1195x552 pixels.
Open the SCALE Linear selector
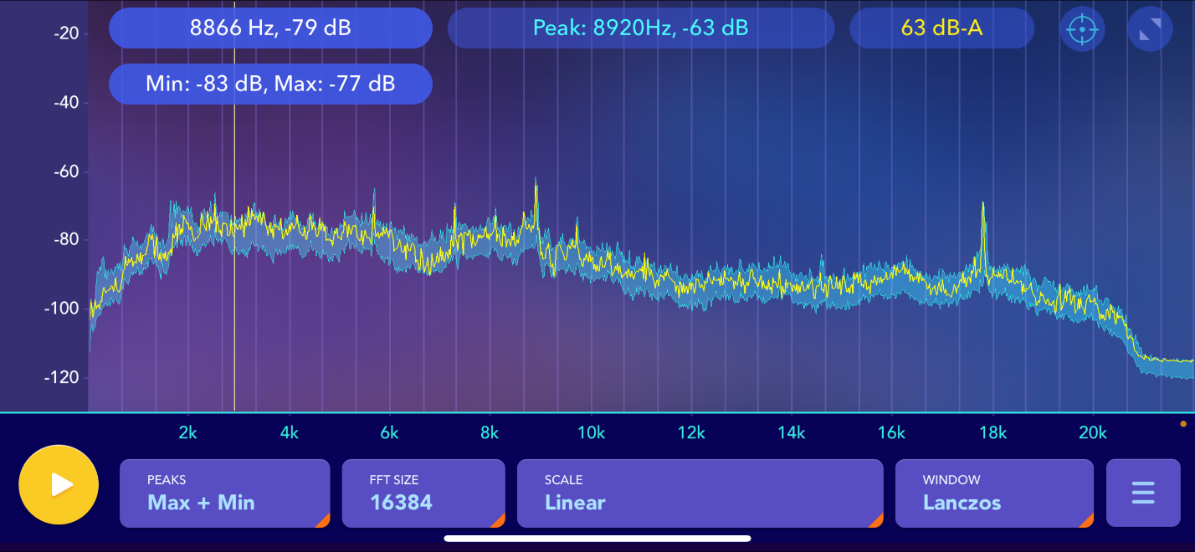coord(700,493)
